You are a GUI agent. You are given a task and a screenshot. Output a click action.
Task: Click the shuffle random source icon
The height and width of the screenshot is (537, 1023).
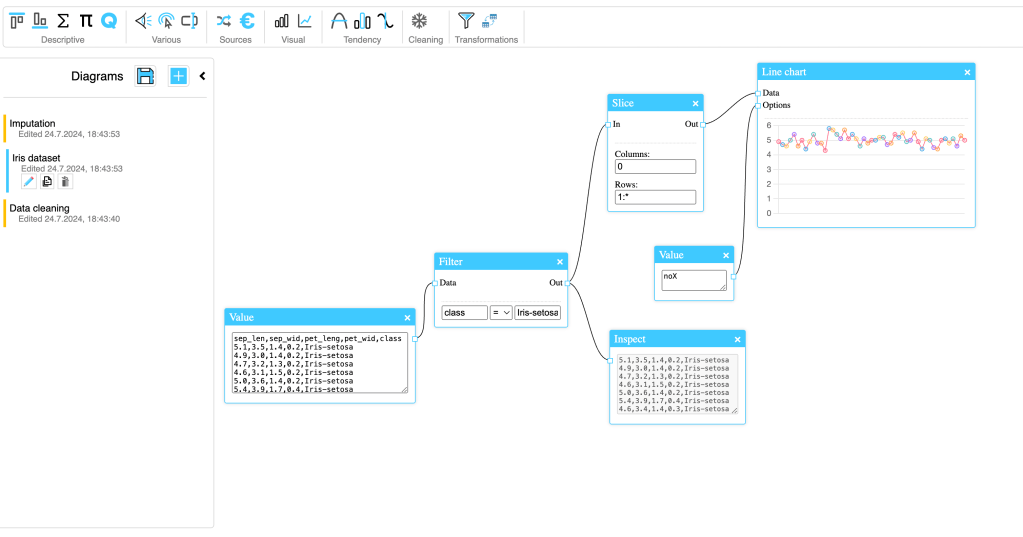[224, 20]
